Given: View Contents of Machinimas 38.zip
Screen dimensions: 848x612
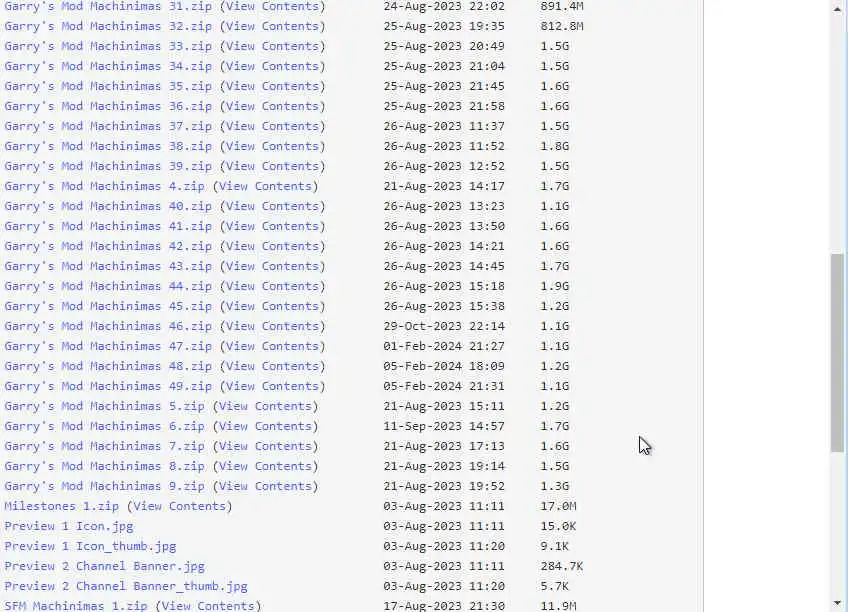Looking at the screenshot, I should 273,147.
